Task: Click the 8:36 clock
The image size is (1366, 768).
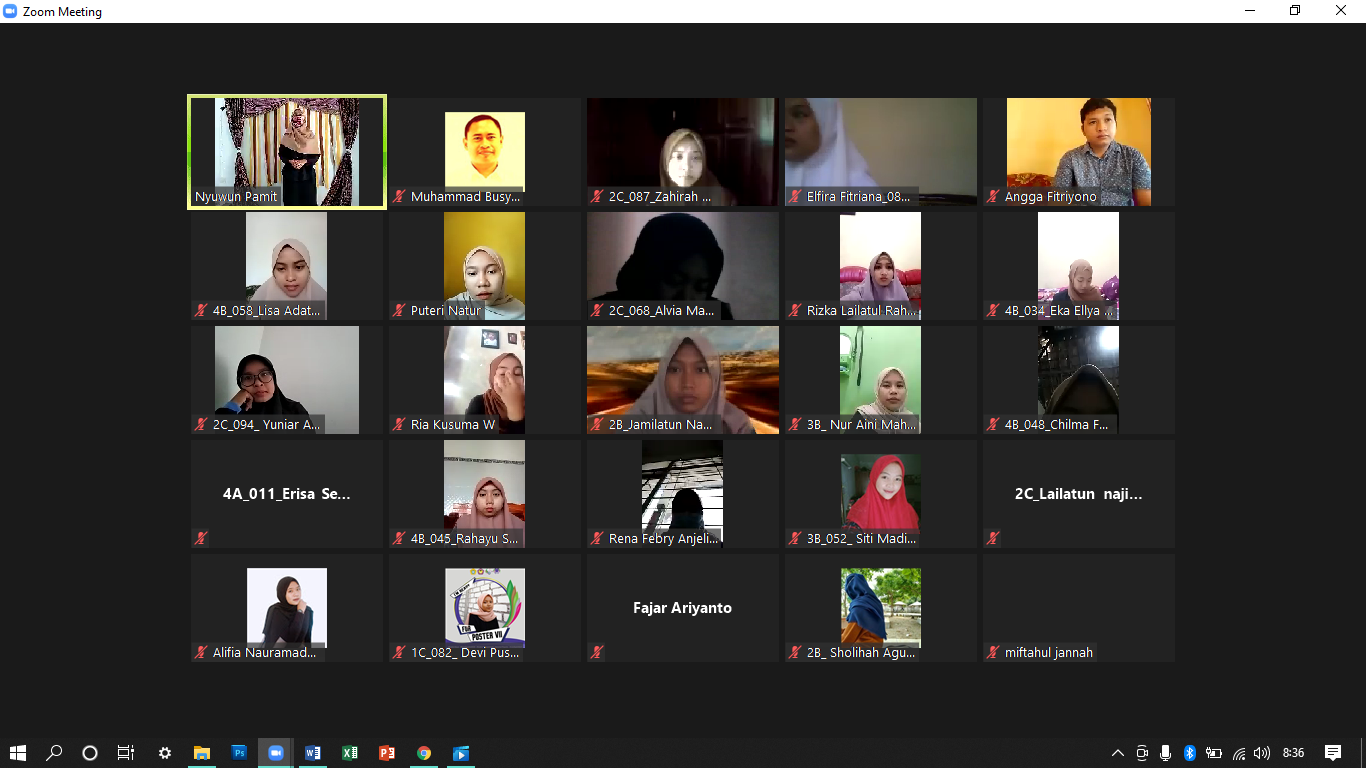Action: coord(1293,753)
